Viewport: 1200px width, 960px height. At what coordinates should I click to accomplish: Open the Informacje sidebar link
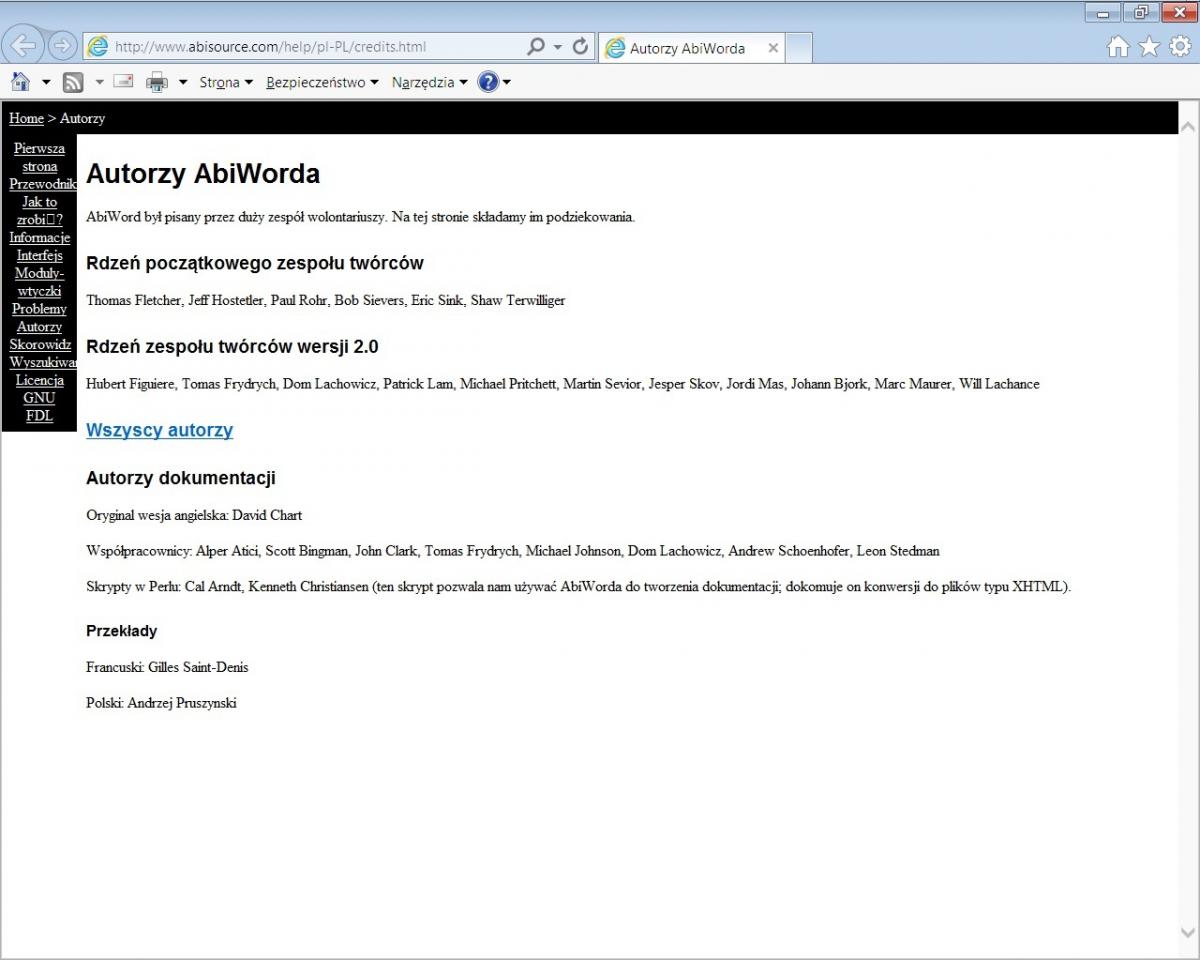pos(40,238)
